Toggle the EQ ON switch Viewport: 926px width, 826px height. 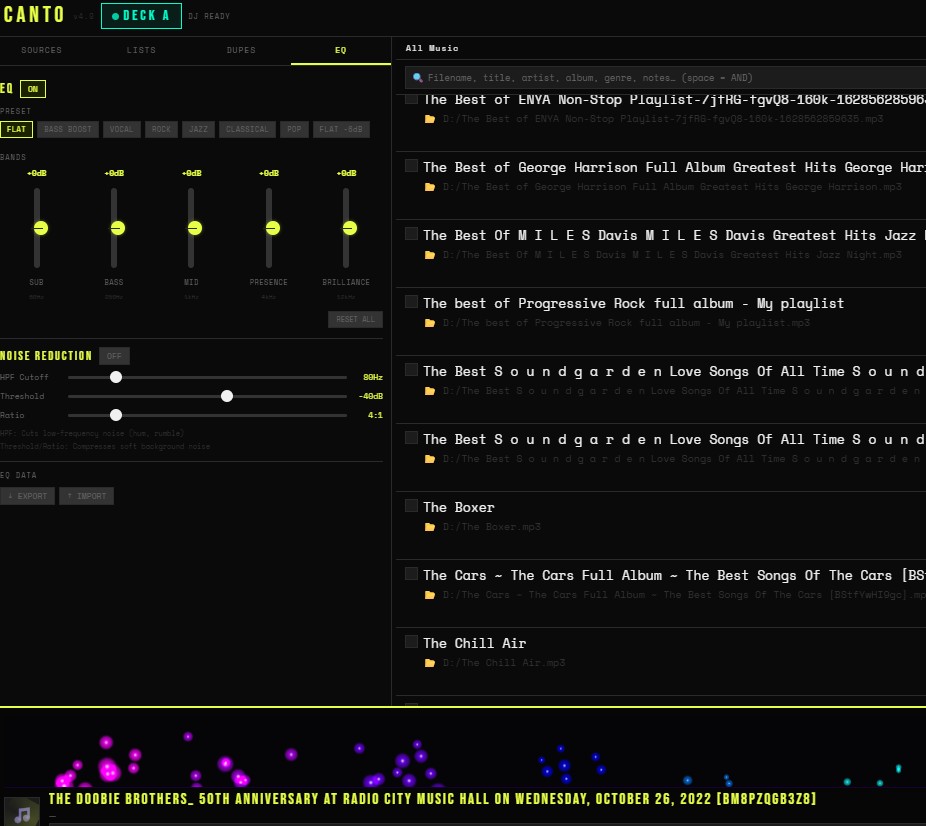pos(32,89)
